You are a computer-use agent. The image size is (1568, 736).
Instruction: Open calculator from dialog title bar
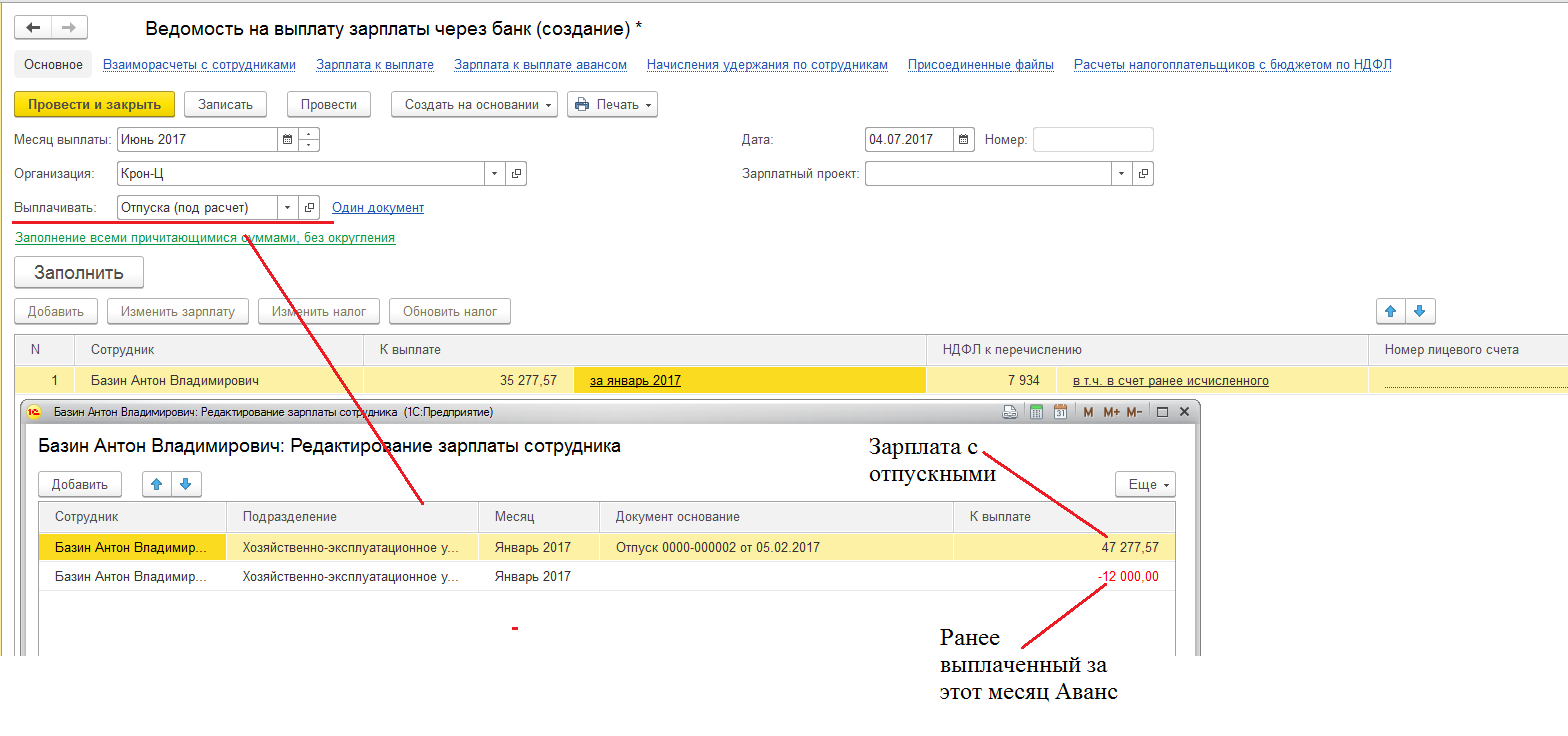click(1036, 411)
